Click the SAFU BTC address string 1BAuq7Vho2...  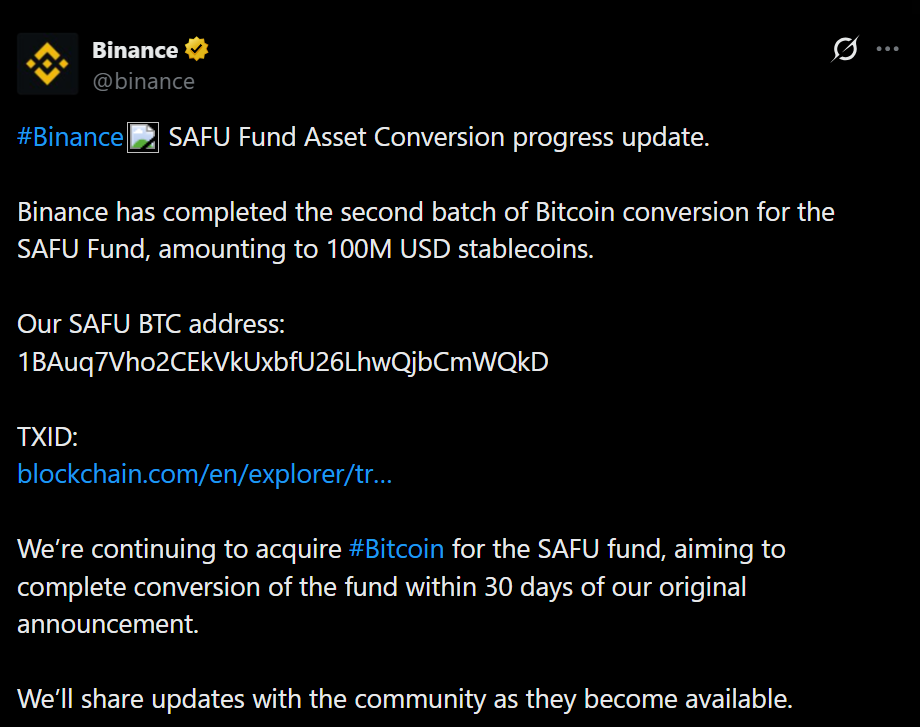[x=283, y=361]
